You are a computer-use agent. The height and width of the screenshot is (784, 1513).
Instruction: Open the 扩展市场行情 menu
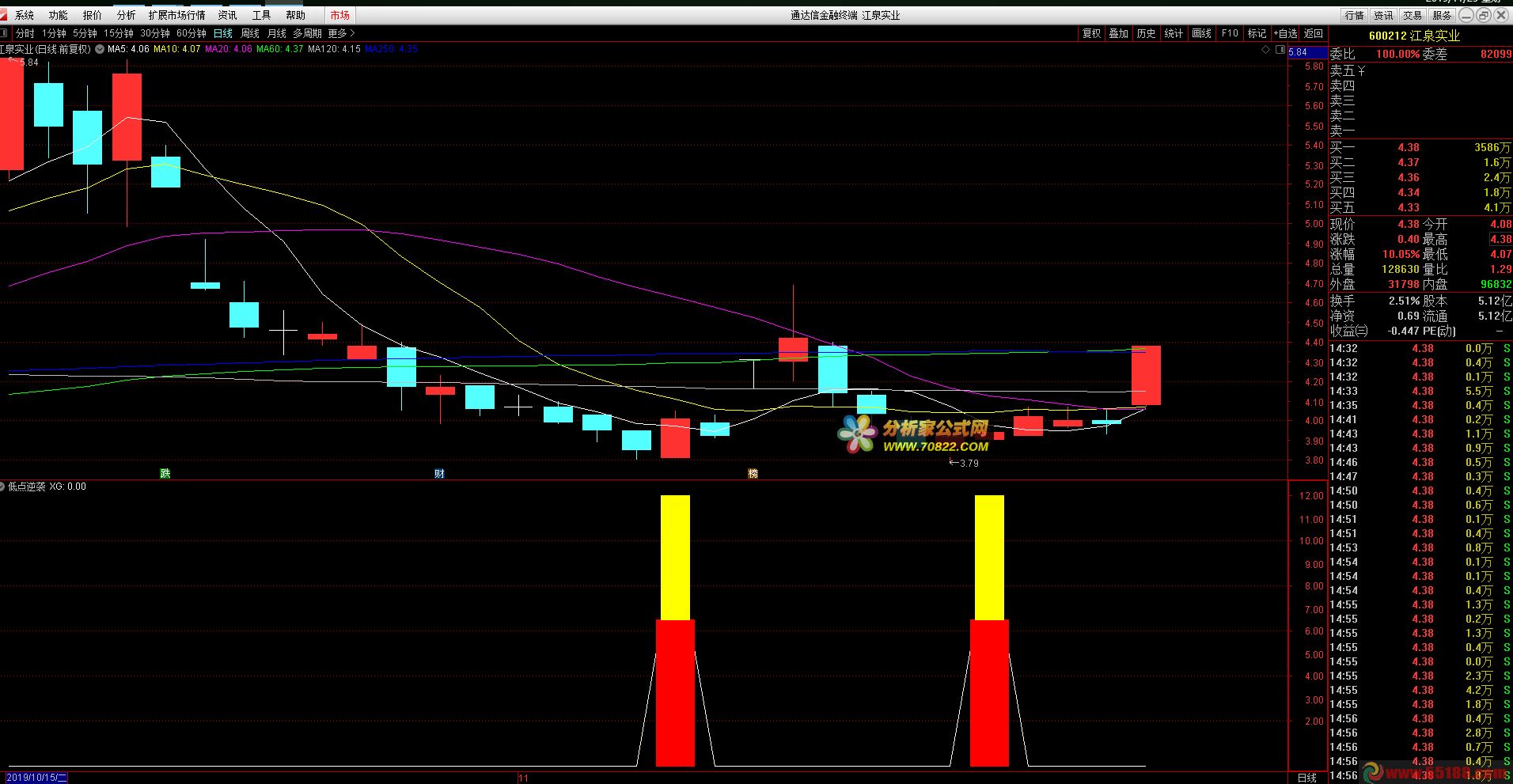click(x=176, y=15)
